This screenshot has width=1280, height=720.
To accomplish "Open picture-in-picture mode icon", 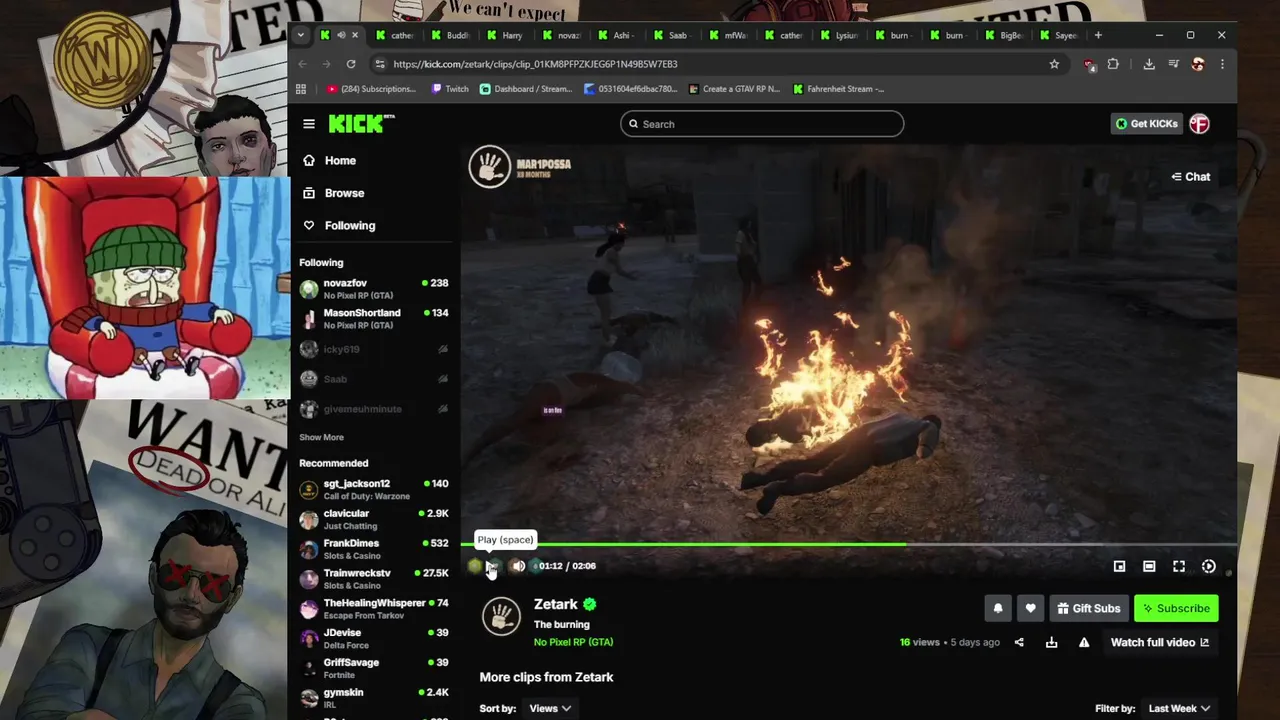I will [1120, 566].
